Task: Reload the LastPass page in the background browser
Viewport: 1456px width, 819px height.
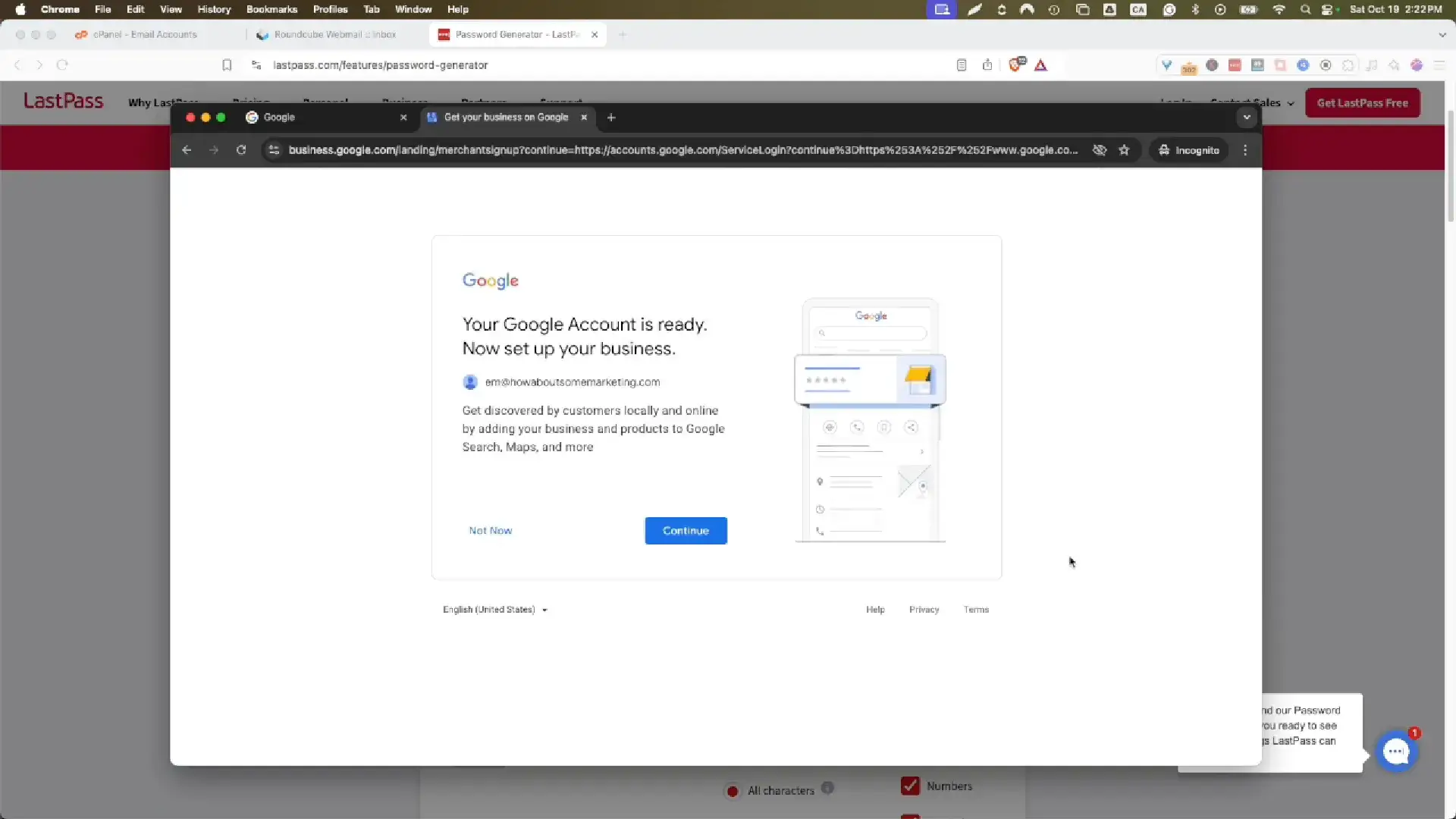Action: [x=62, y=65]
